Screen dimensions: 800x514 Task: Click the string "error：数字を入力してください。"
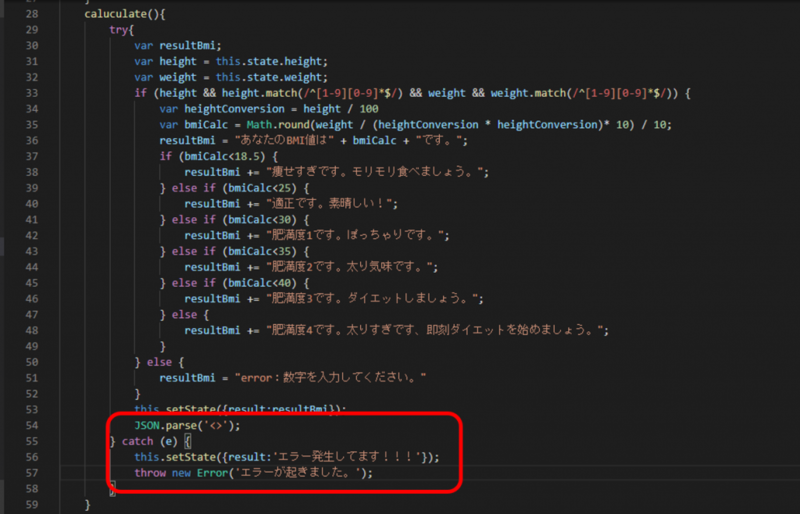pyautogui.click(x=330, y=378)
